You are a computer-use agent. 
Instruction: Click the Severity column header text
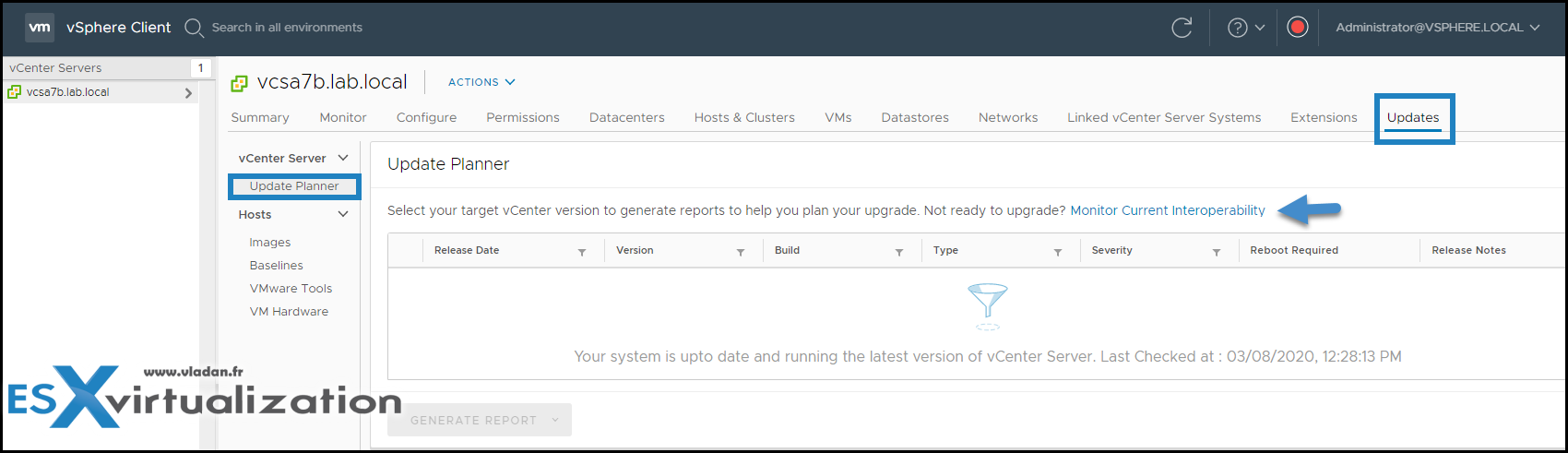[x=1111, y=250]
